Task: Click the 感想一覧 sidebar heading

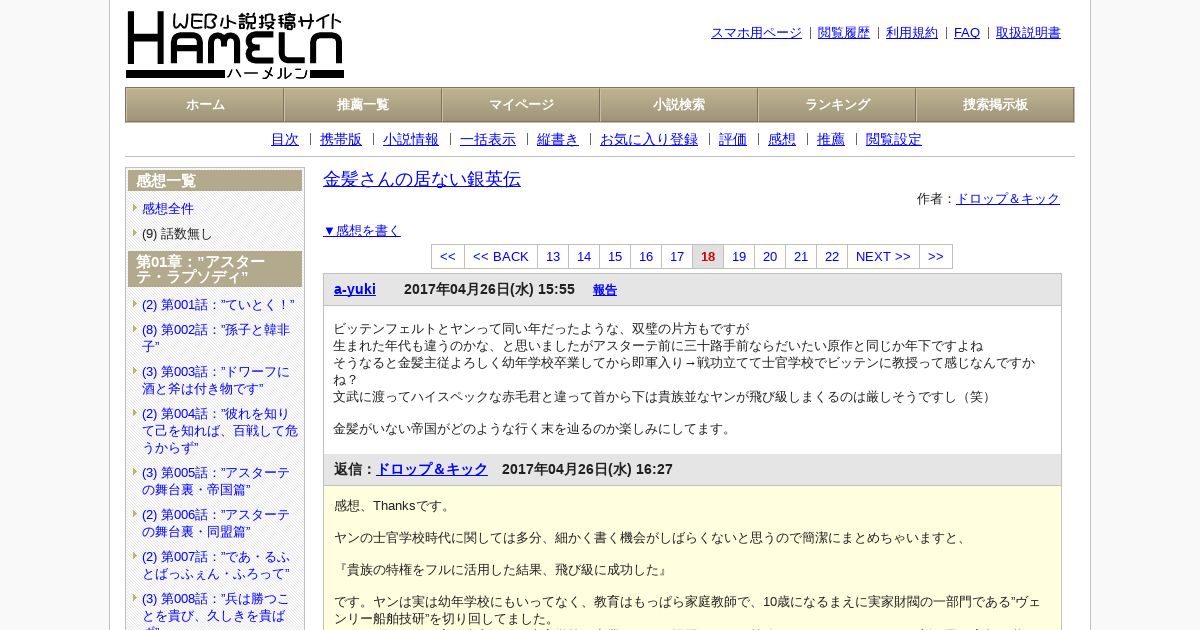Action: point(215,181)
